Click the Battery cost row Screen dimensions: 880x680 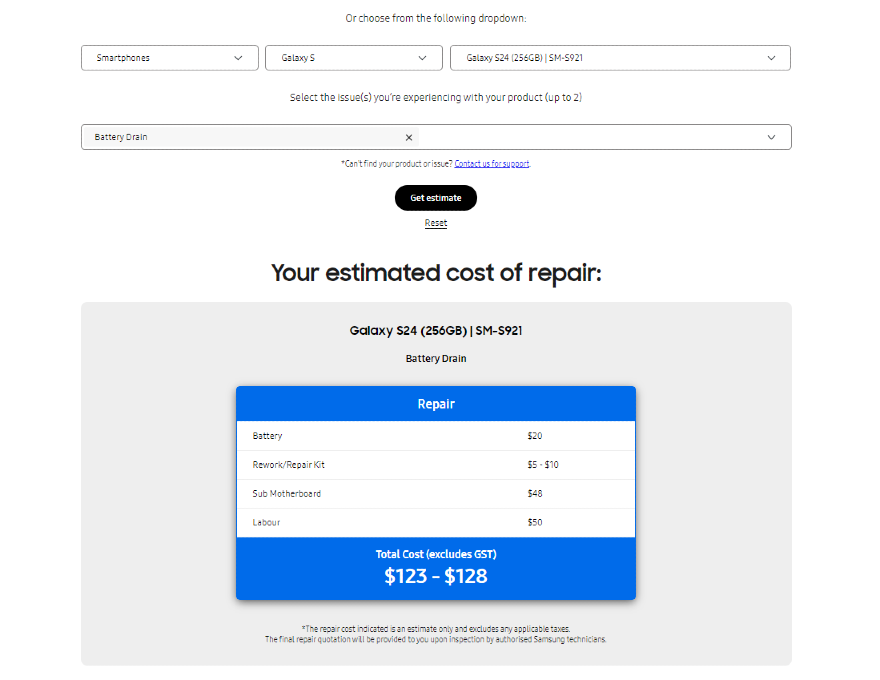(436, 436)
